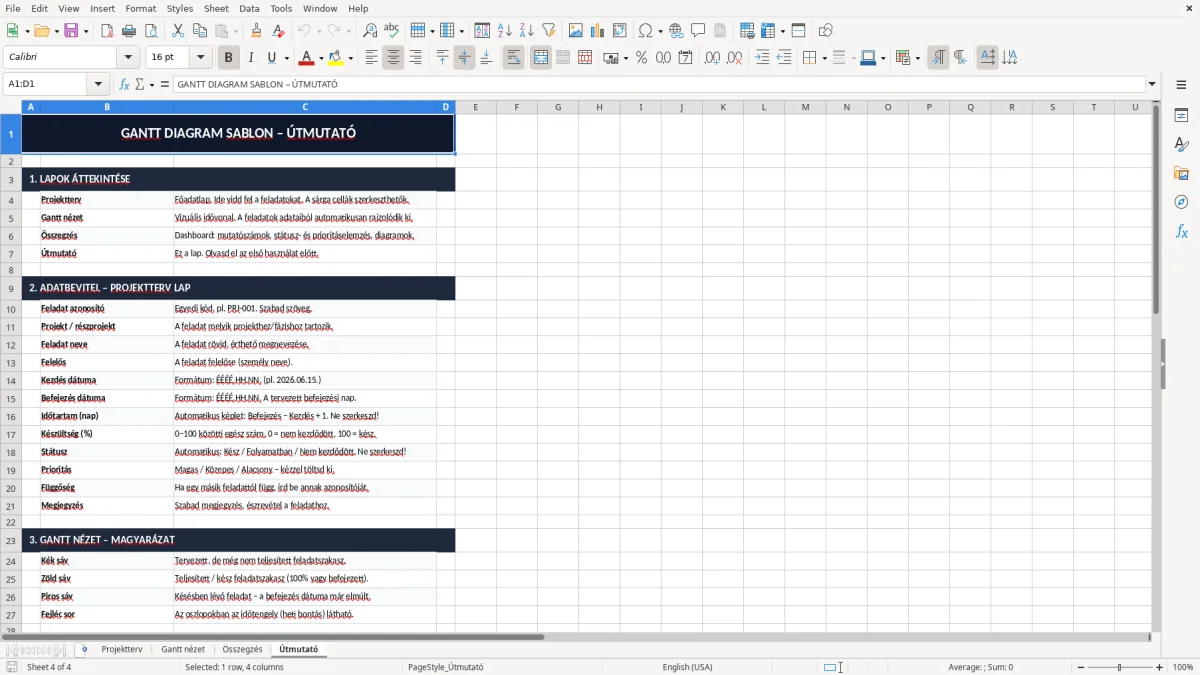Open the Tools menu
The width and height of the screenshot is (1200, 675).
[x=281, y=8]
